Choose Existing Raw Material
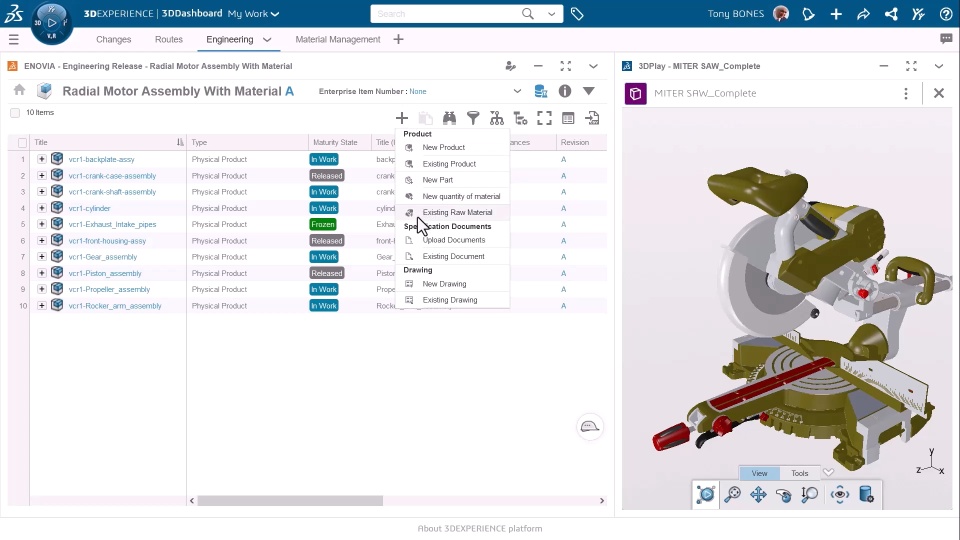960x540 pixels. [x=452, y=212]
